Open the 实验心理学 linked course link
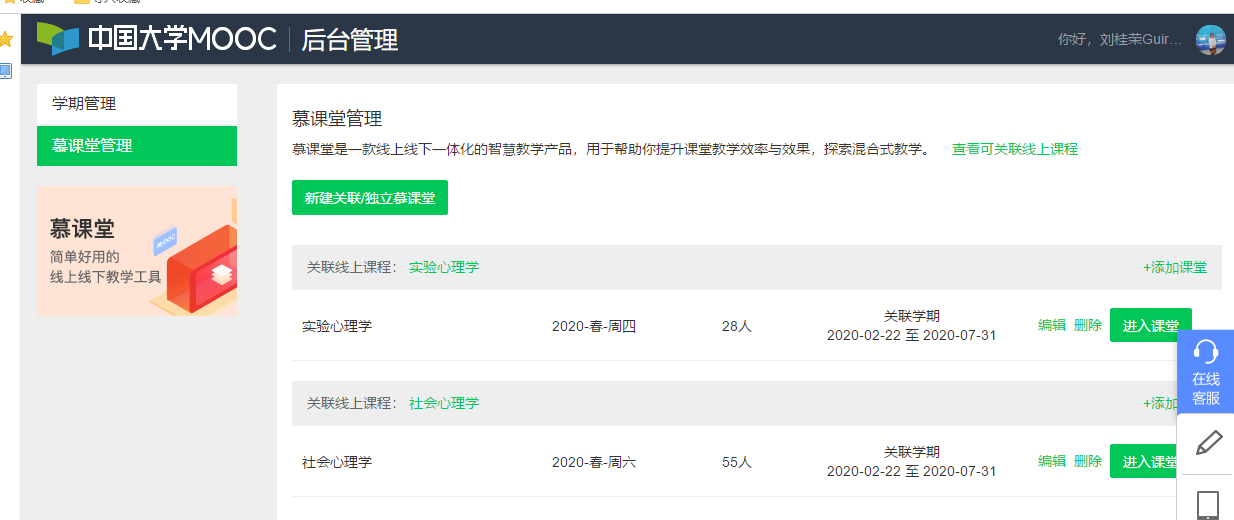The height and width of the screenshot is (520, 1234). [443, 267]
